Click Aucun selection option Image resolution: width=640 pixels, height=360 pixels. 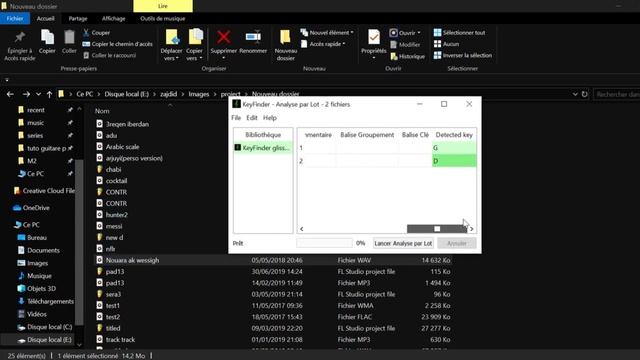click(446, 44)
